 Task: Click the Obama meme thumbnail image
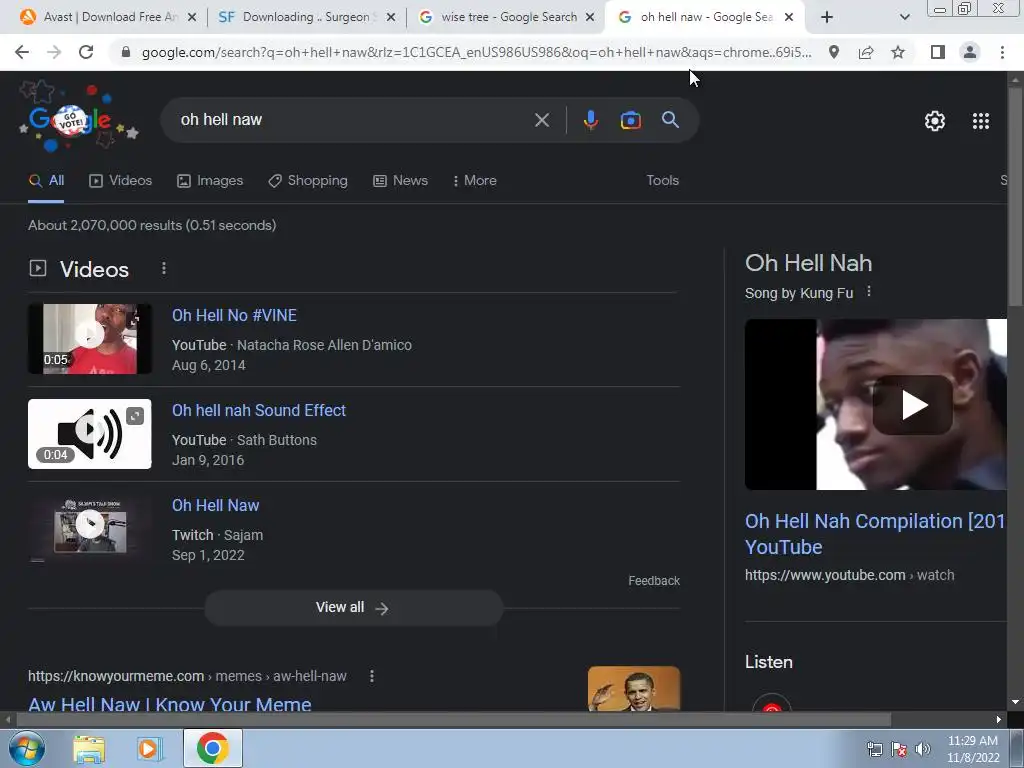pyautogui.click(x=633, y=688)
